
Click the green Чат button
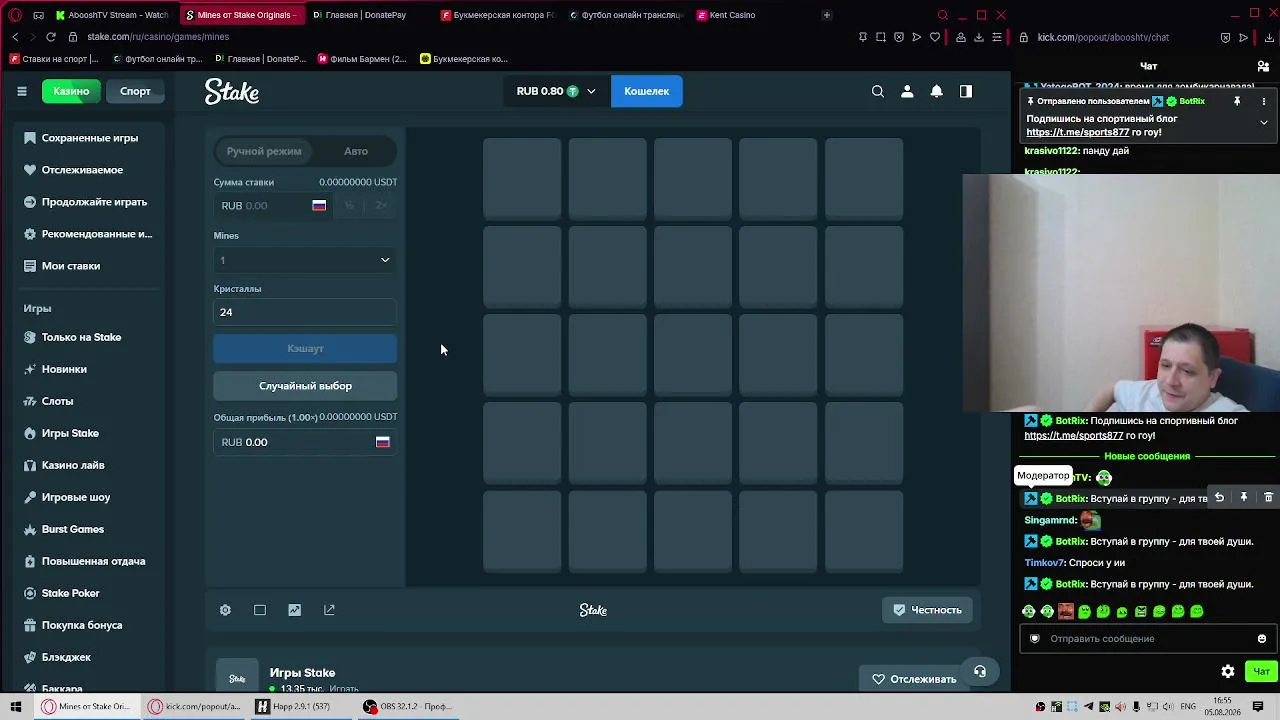click(1261, 672)
